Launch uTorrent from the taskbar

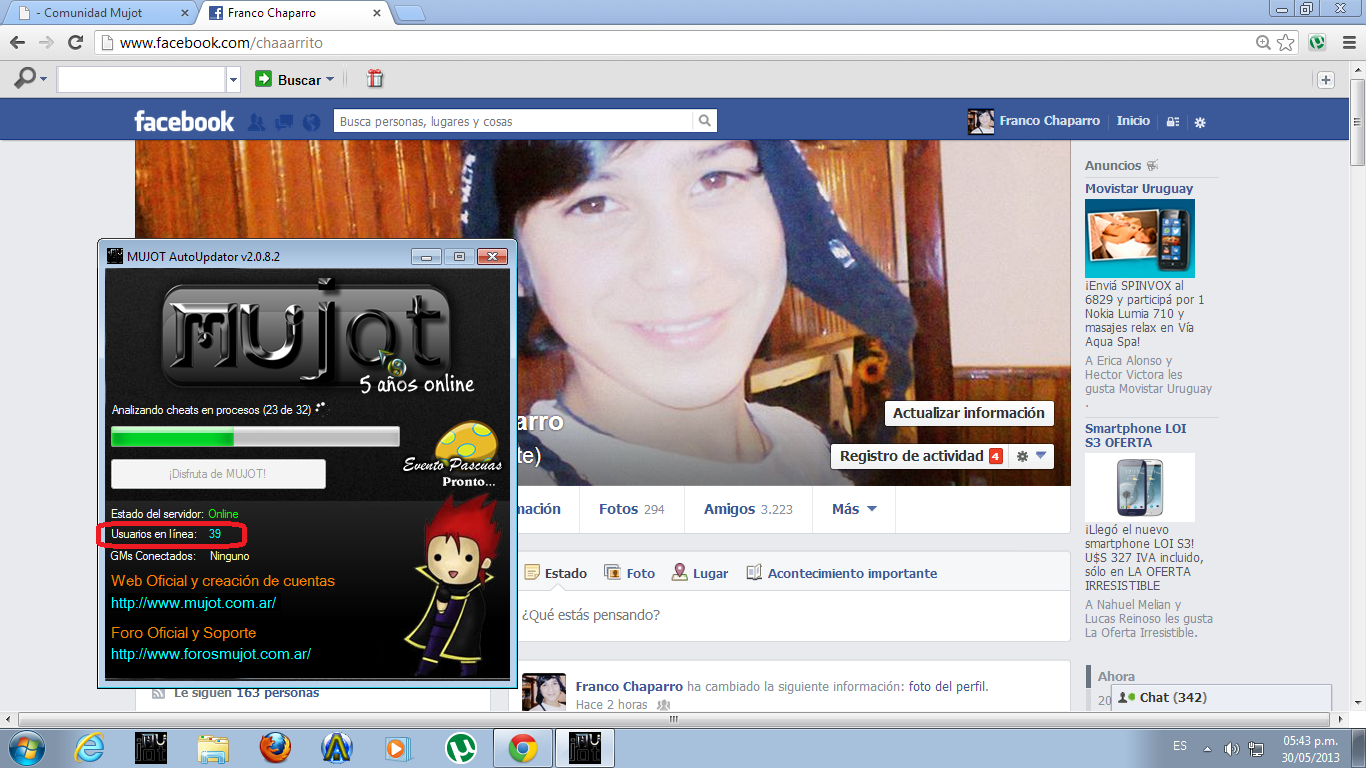[x=460, y=747]
